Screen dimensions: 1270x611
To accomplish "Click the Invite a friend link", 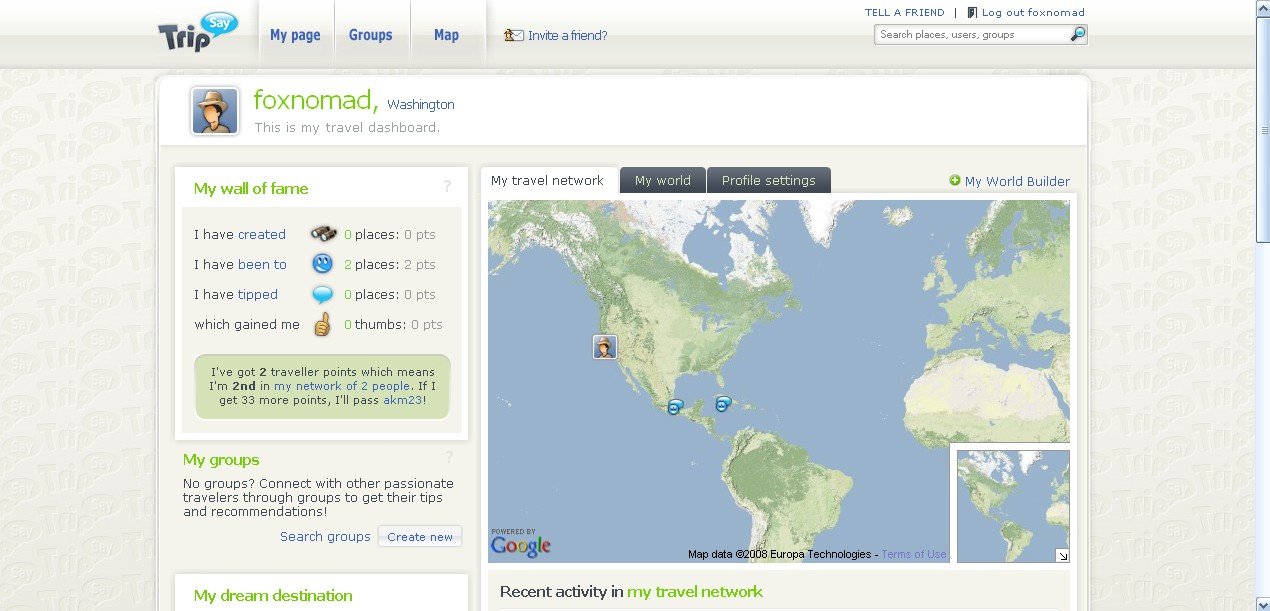I will 568,36.
